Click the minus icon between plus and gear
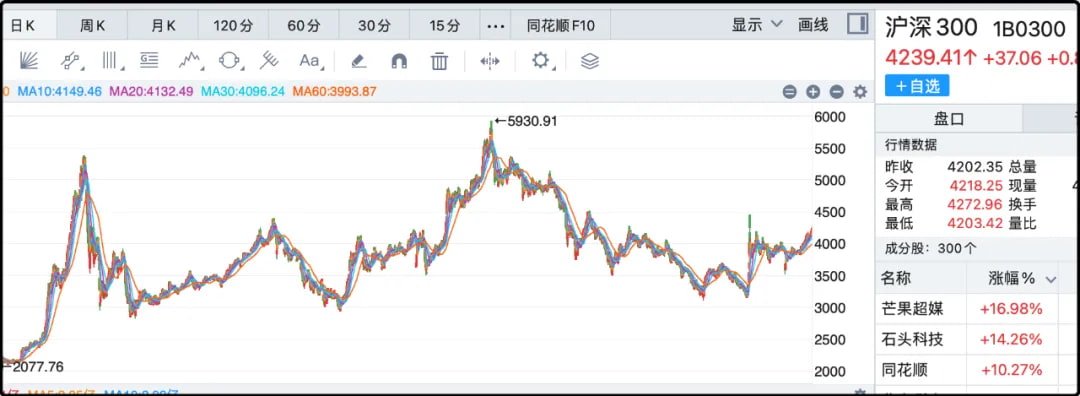 coord(836,92)
